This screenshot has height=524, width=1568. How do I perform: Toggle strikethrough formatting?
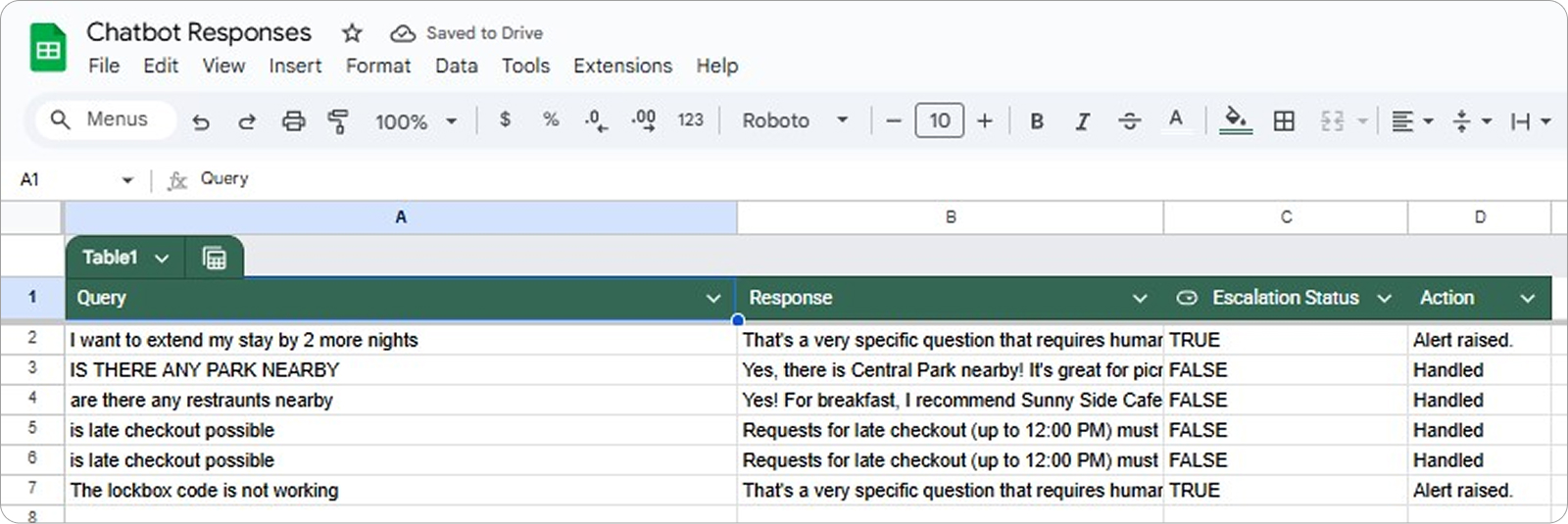[1129, 120]
